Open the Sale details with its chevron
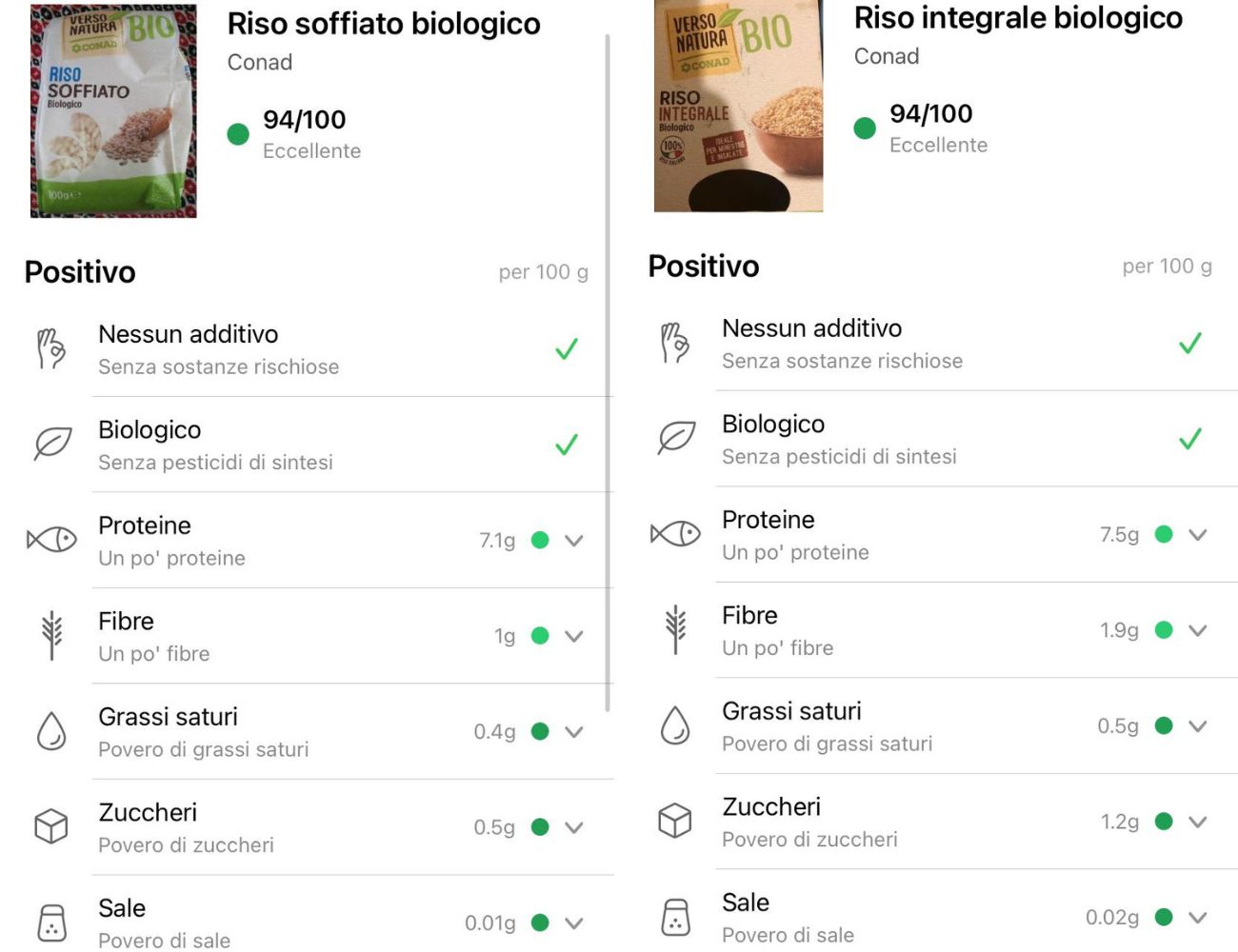The height and width of the screenshot is (952, 1238). [x=573, y=922]
